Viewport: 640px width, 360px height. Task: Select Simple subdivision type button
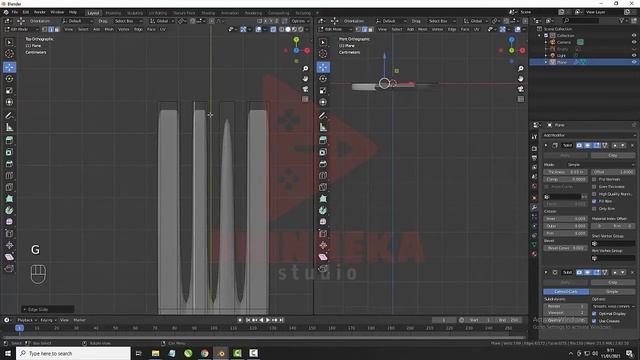pyautogui.click(x=612, y=291)
